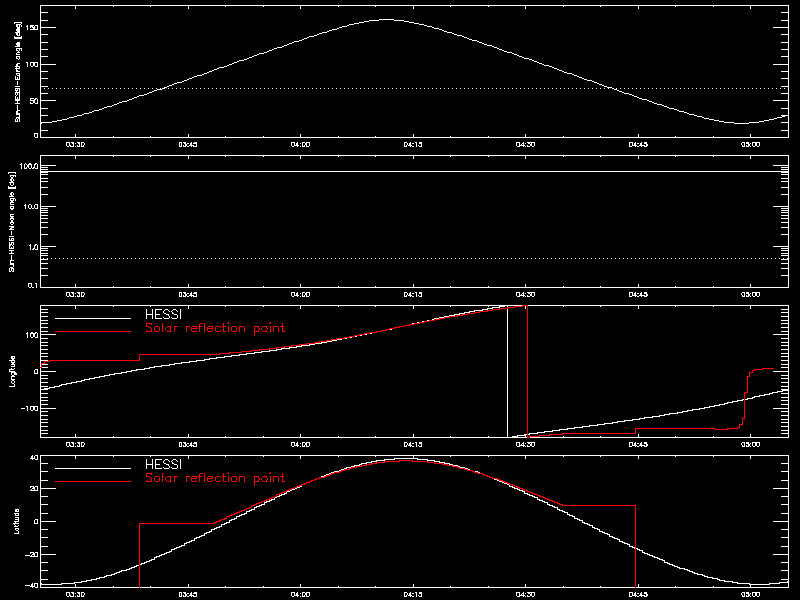Select Solar reflection point label in Longitude plot
The width and height of the screenshot is (800, 600).
click(215, 328)
